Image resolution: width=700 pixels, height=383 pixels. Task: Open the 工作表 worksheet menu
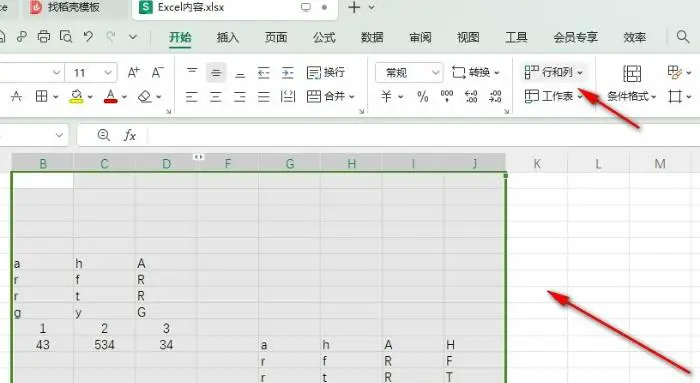point(554,96)
